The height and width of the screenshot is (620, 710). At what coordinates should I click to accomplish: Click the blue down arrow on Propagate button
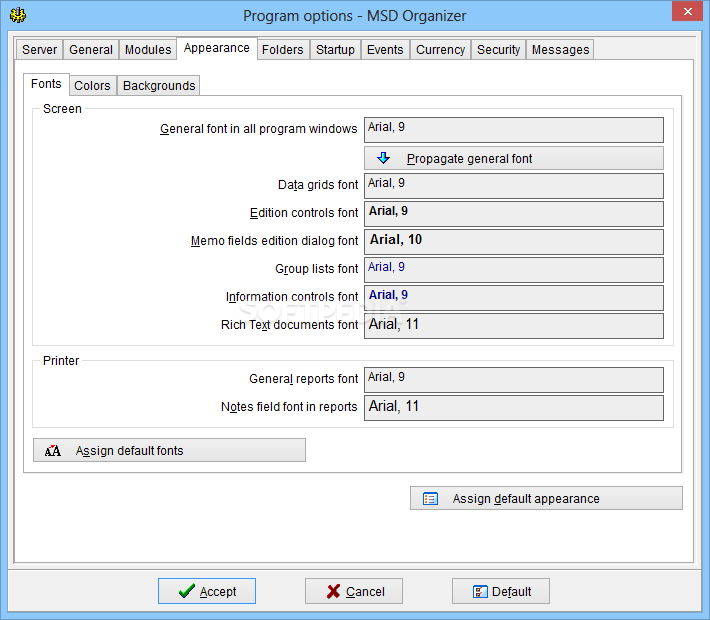[384, 158]
